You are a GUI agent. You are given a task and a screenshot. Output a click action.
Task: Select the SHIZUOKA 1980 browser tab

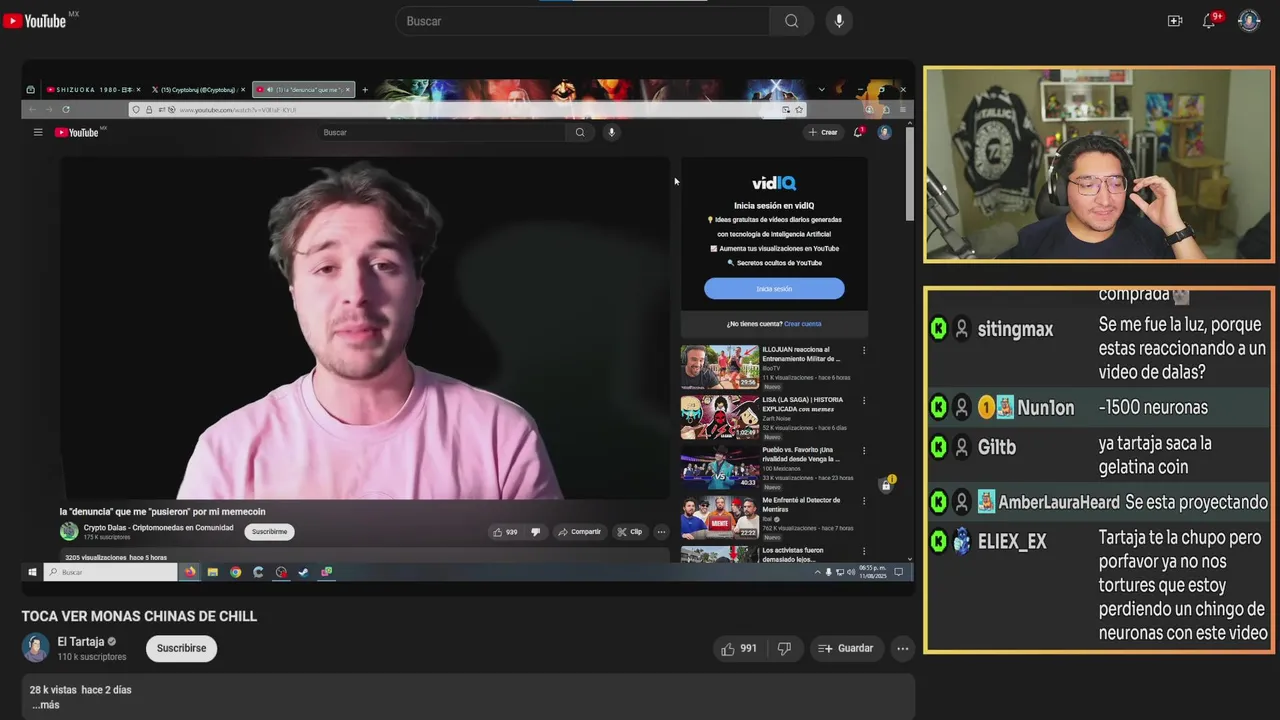[x=93, y=90]
